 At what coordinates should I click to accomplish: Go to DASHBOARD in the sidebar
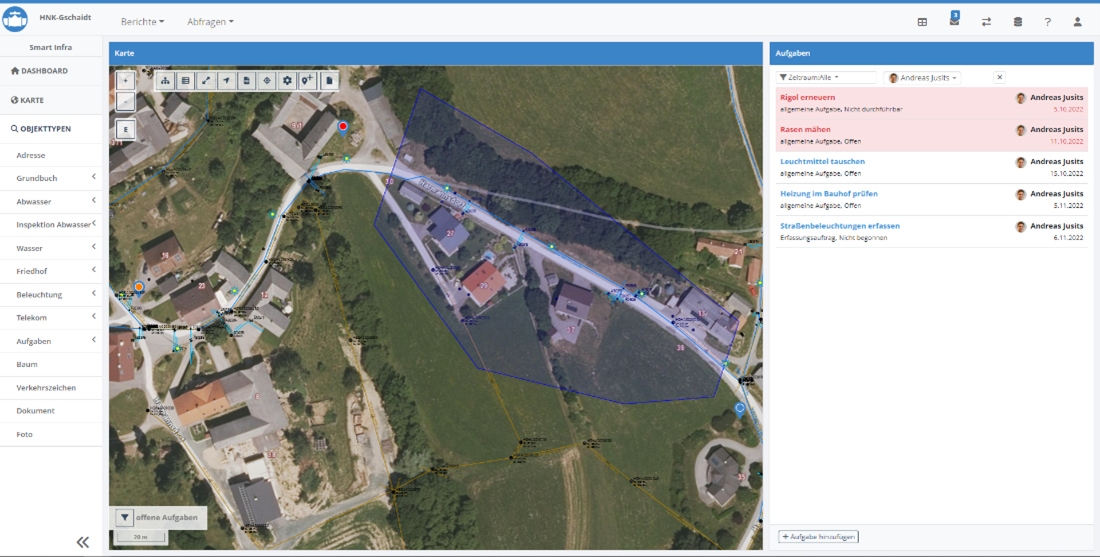coord(39,71)
